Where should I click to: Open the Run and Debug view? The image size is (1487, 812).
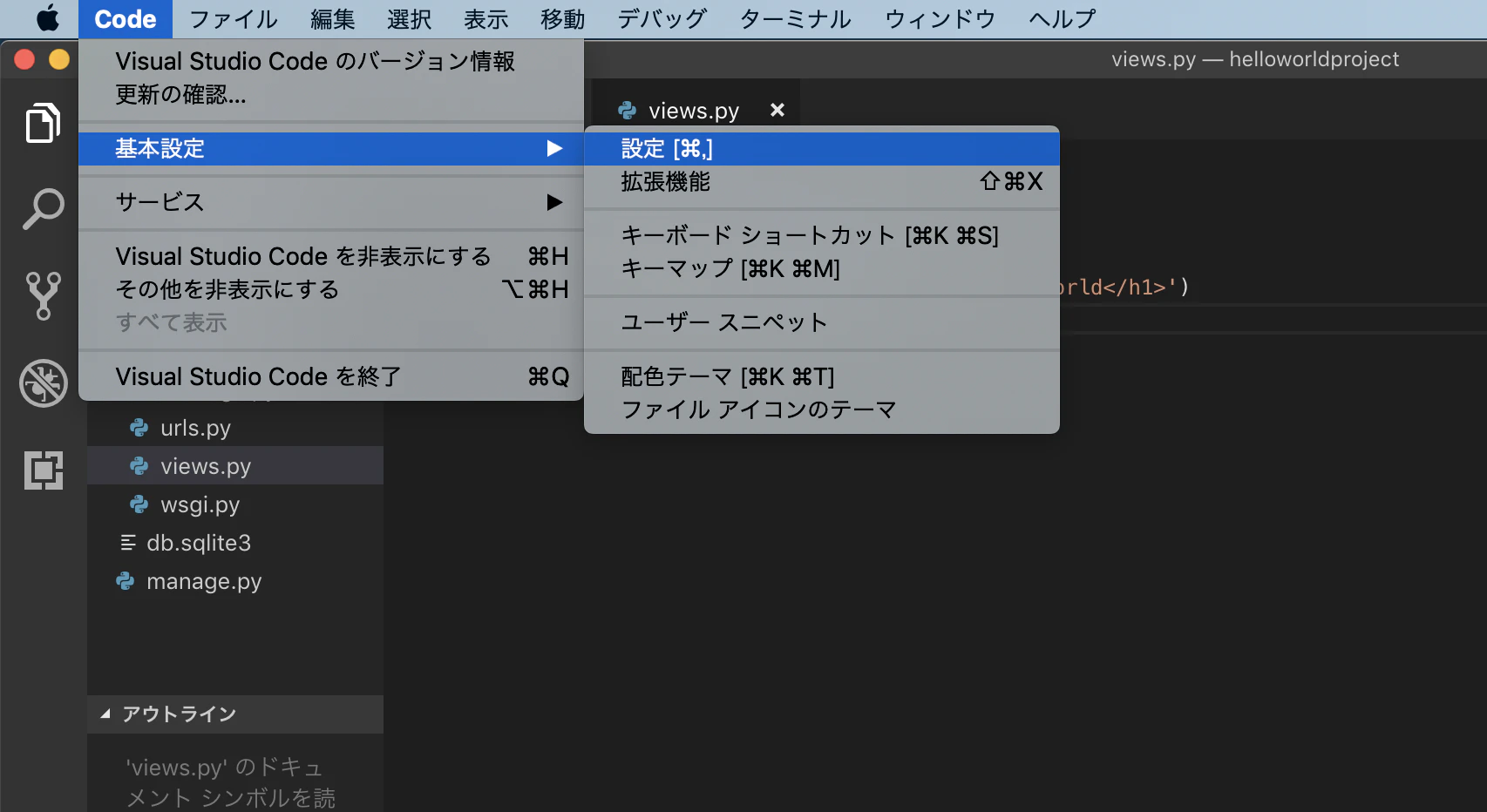click(43, 383)
